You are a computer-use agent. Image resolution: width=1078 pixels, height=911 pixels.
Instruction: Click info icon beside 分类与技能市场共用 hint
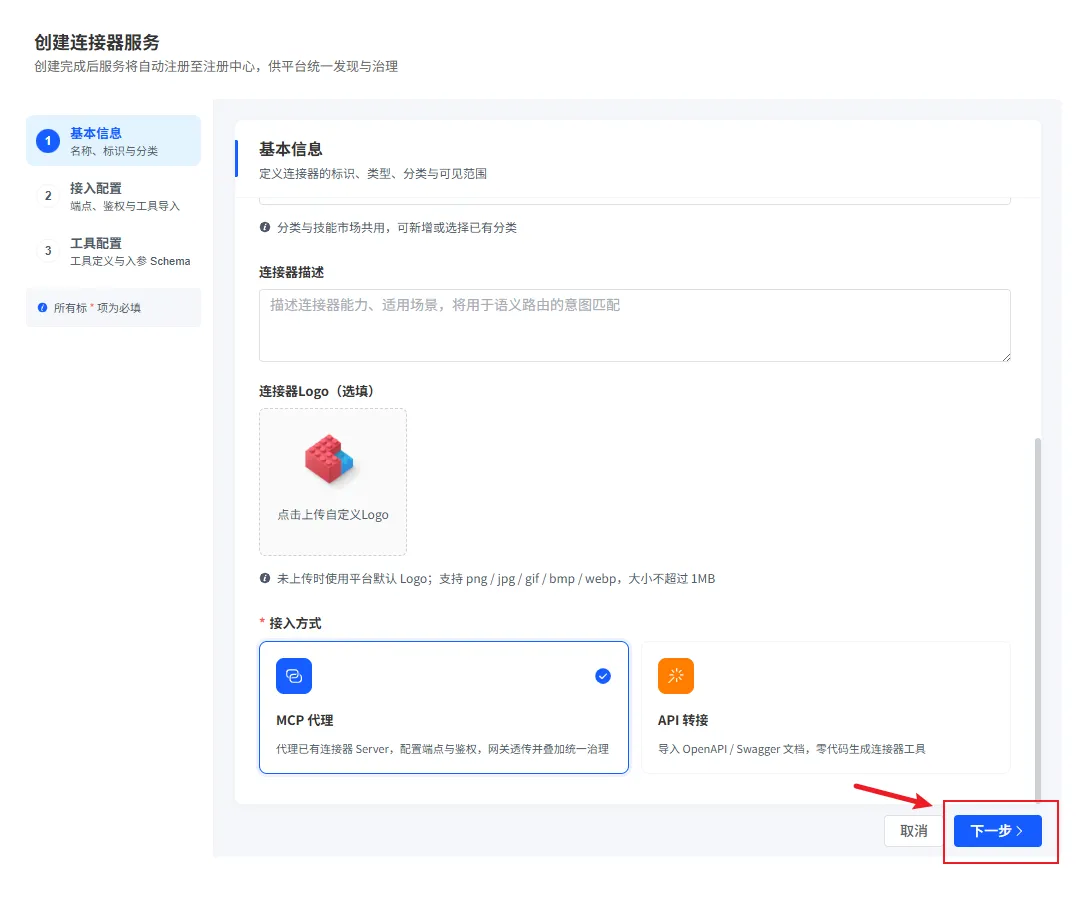[x=265, y=227]
